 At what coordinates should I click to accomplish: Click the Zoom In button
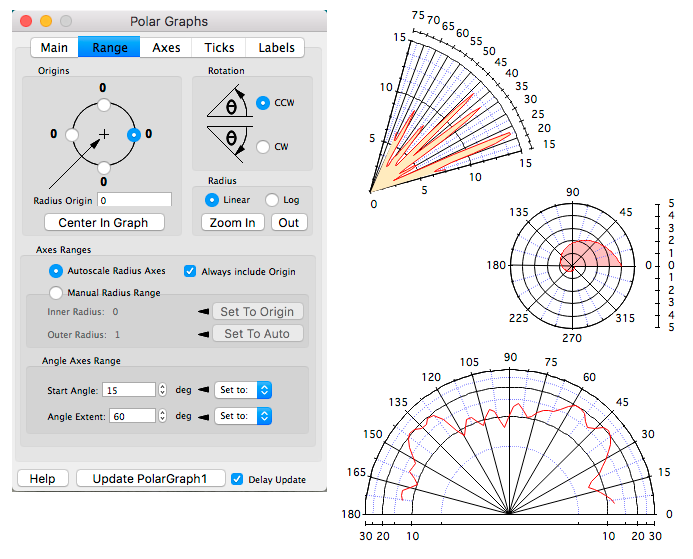tap(232, 222)
